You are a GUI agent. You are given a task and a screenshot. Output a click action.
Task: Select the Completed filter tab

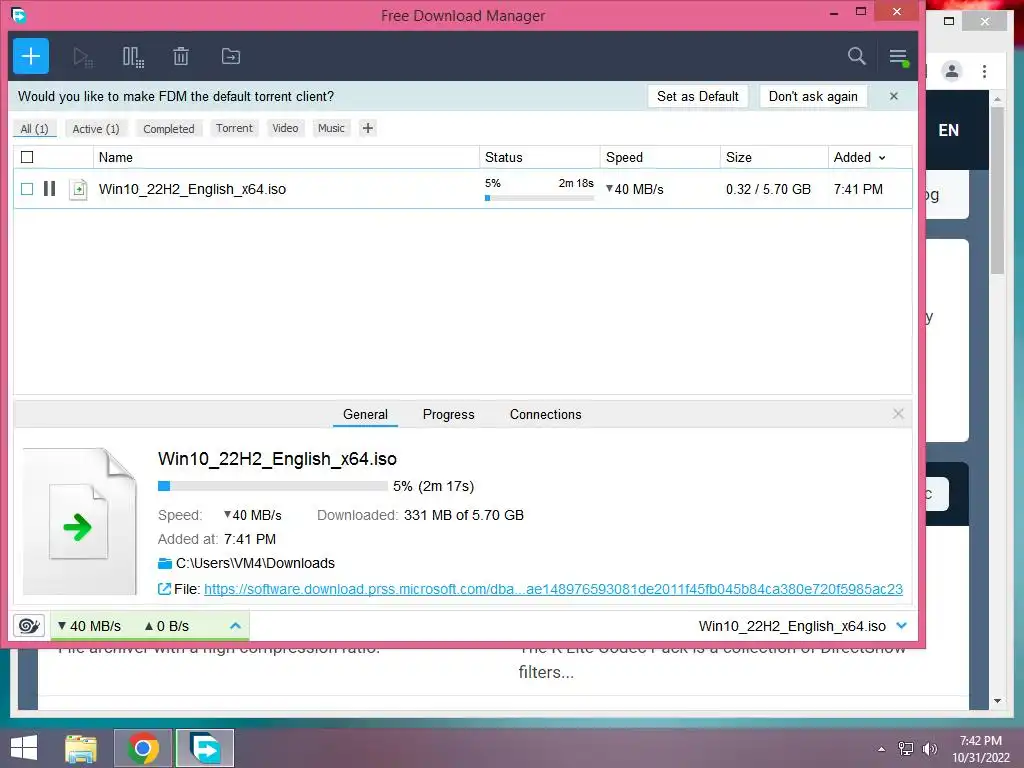pyautogui.click(x=168, y=129)
